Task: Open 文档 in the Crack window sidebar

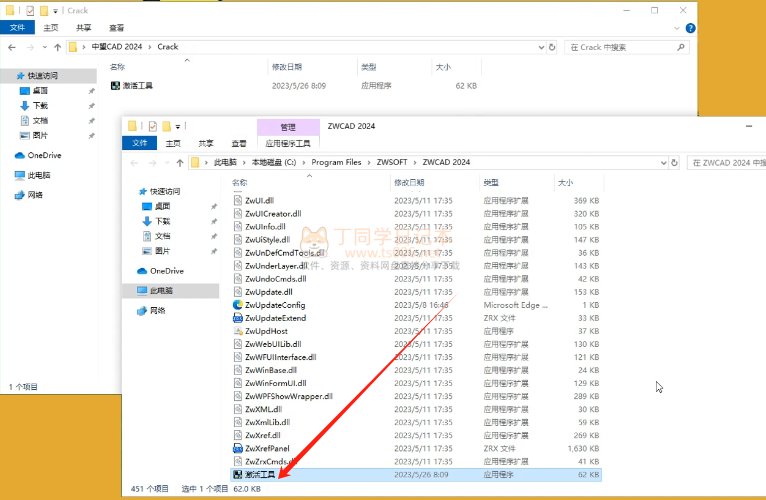Action: (x=40, y=120)
